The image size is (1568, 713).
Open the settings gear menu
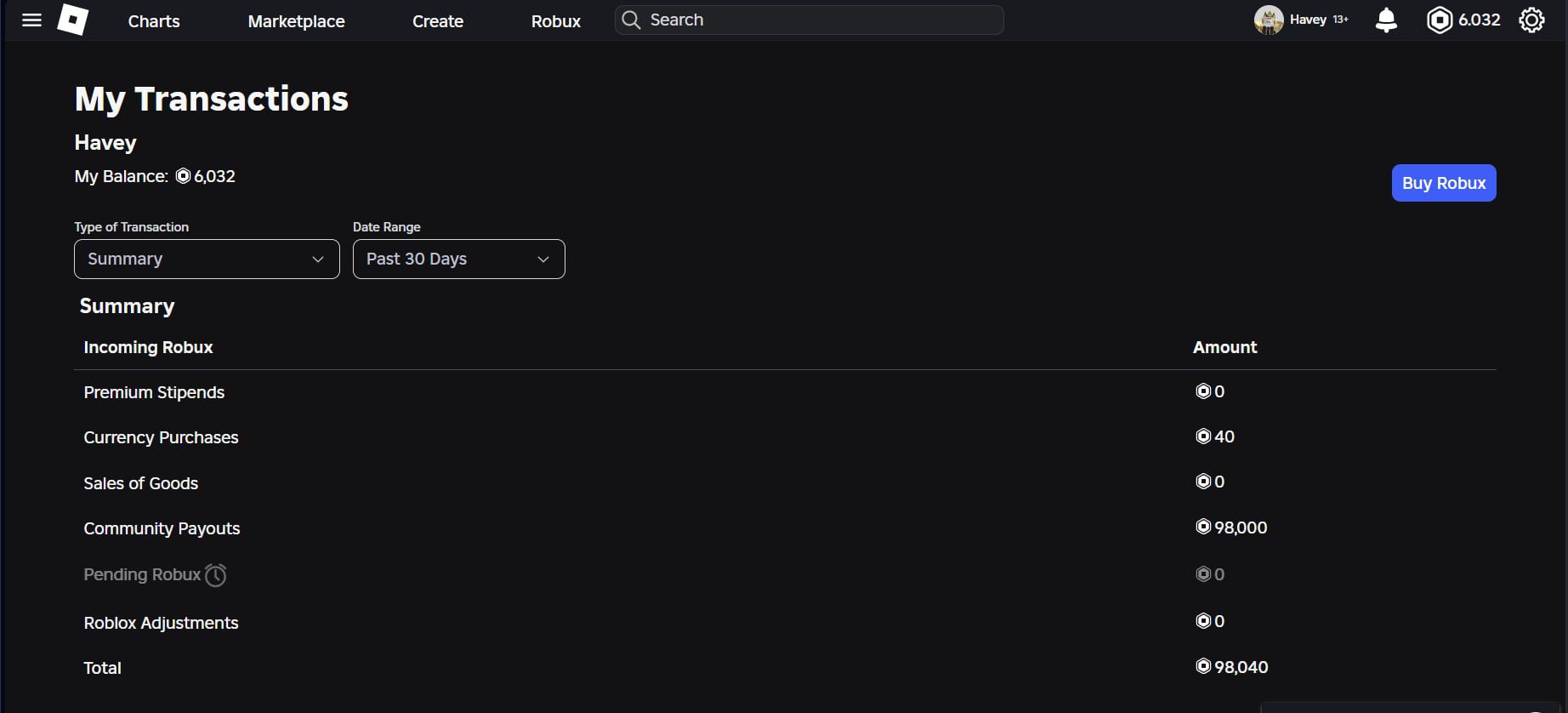click(x=1531, y=20)
